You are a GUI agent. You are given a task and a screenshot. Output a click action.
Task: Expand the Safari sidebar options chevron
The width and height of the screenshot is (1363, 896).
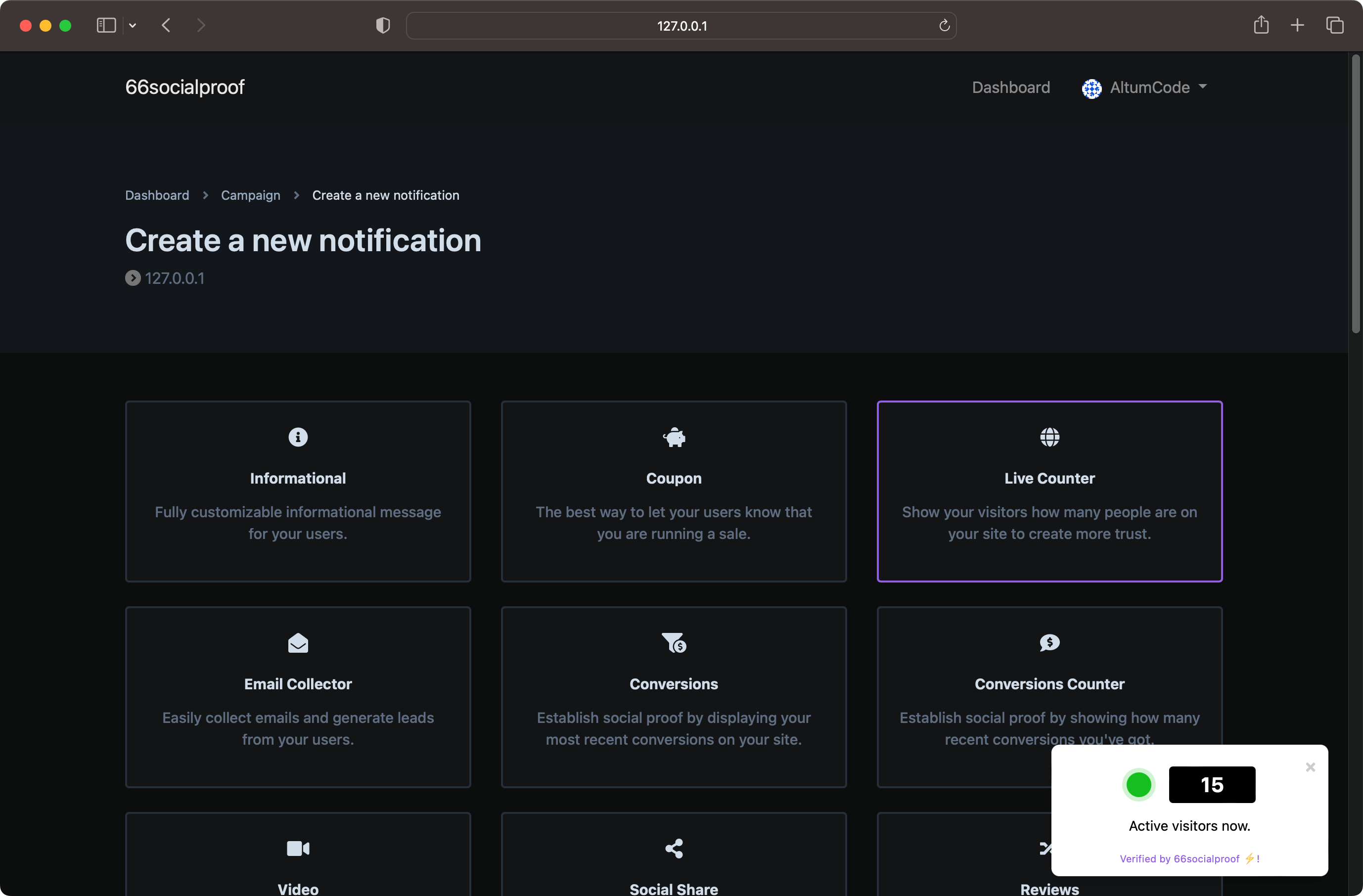pos(133,26)
